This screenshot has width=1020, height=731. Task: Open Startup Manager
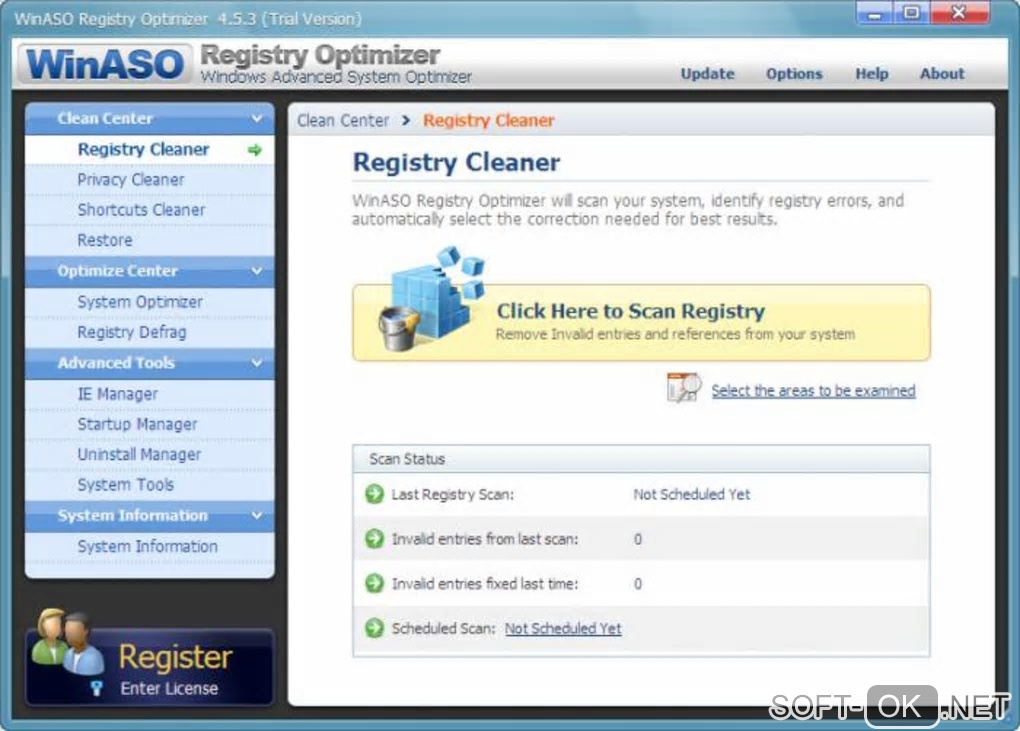pyautogui.click(x=150, y=424)
